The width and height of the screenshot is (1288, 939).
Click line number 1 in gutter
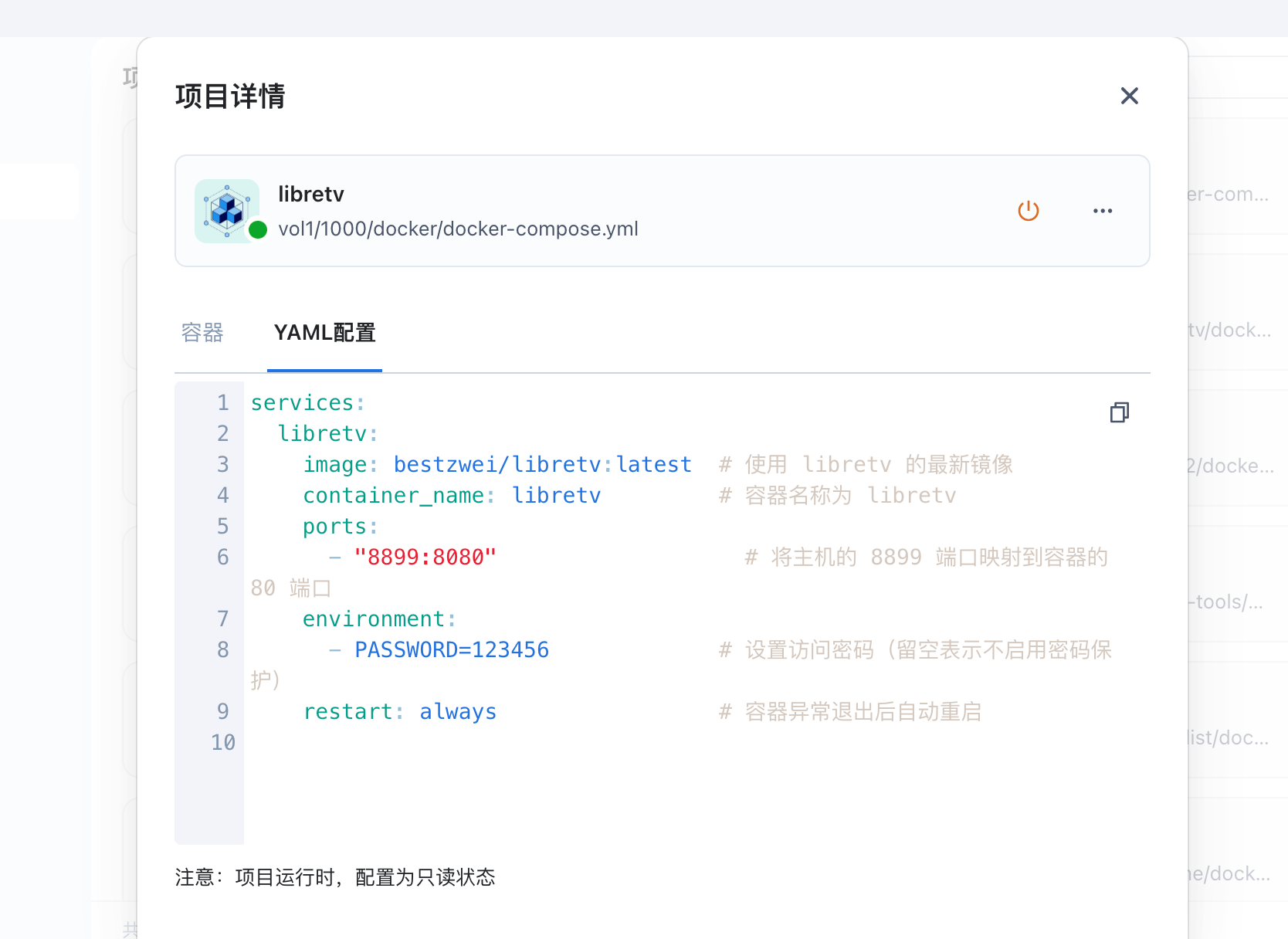[222, 403]
